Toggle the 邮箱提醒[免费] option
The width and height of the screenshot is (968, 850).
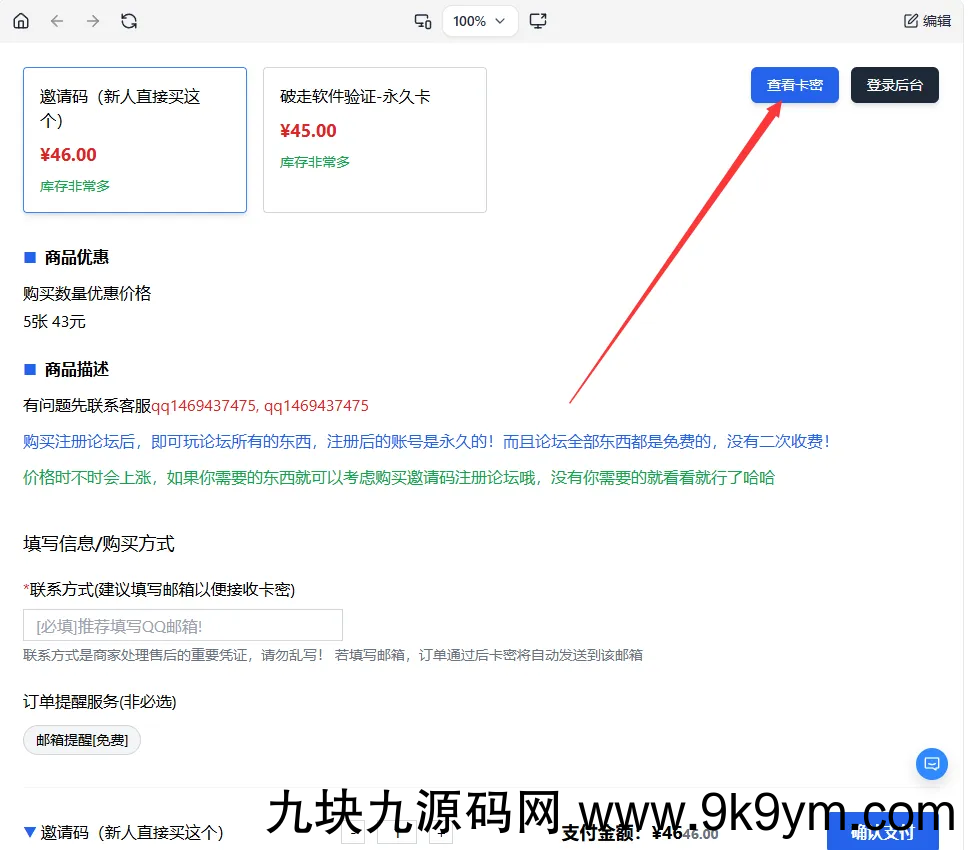(82, 740)
